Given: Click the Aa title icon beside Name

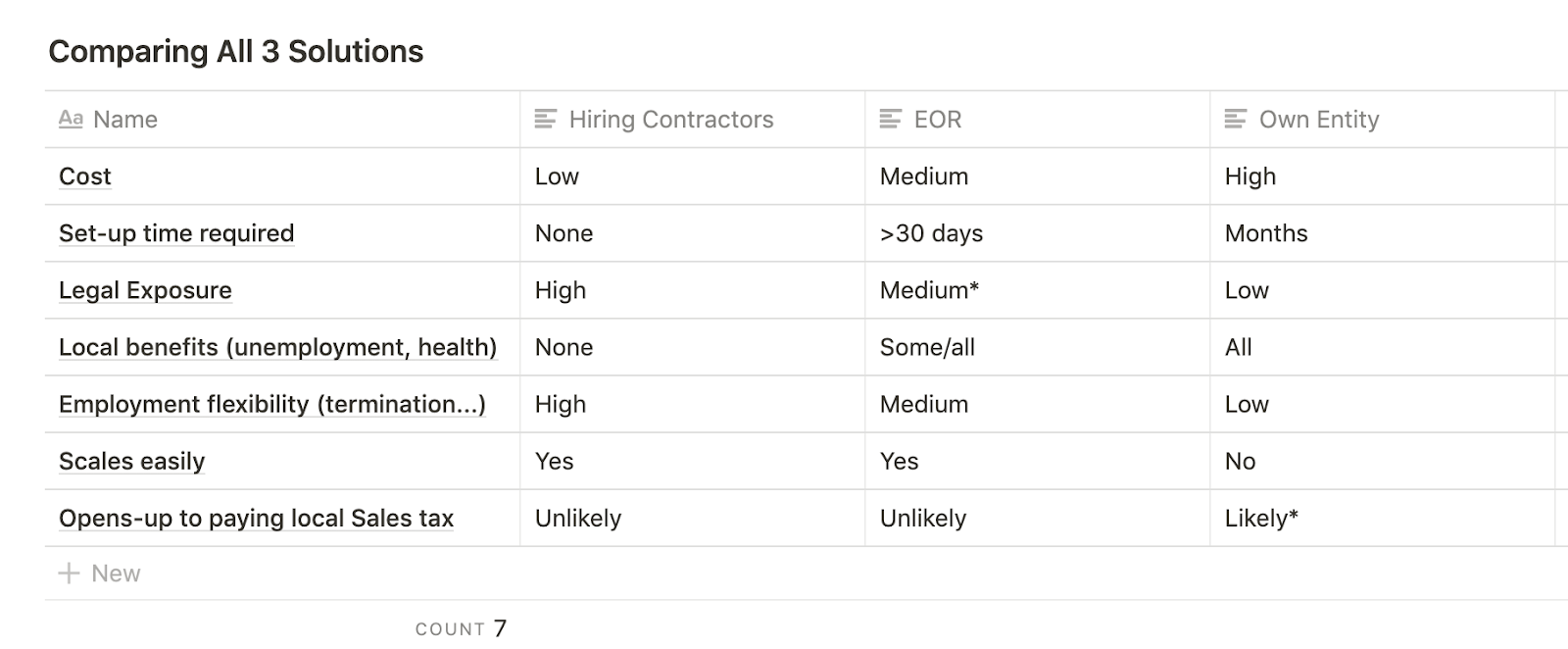Looking at the screenshot, I should (71, 120).
